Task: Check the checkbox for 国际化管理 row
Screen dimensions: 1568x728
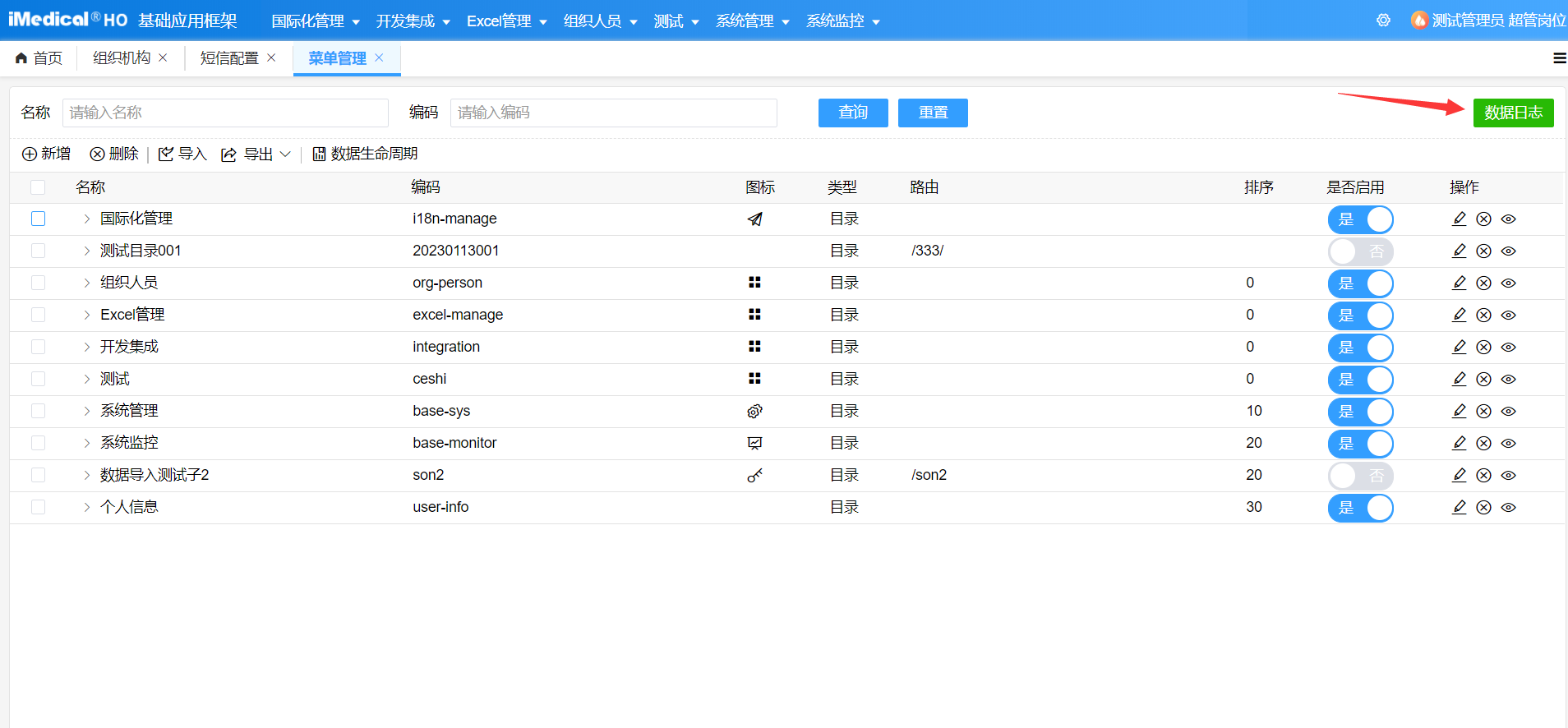Action: [x=38, y=219]
